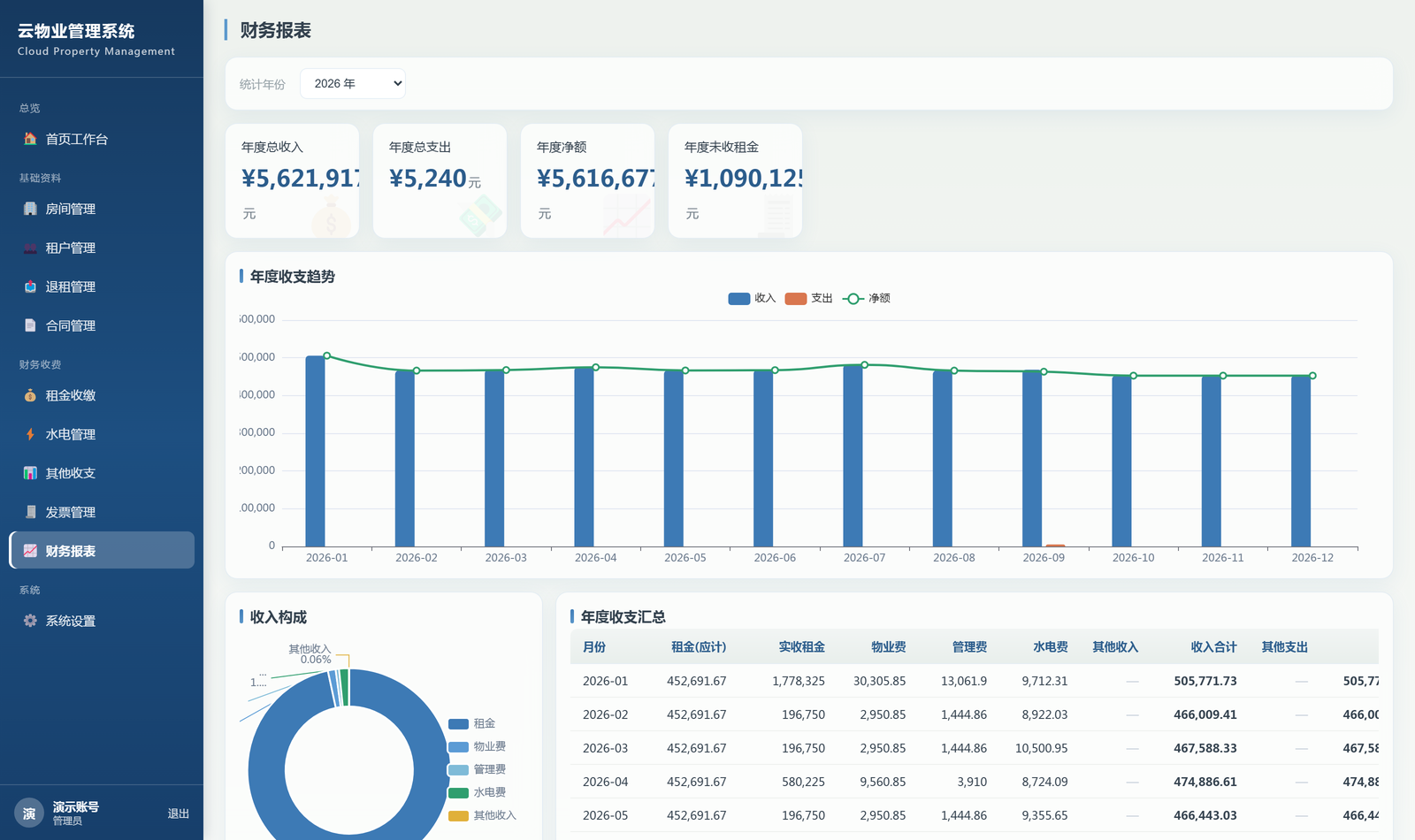
Task: Click the 演示账号 user avatar
Action: pos(29,813)
